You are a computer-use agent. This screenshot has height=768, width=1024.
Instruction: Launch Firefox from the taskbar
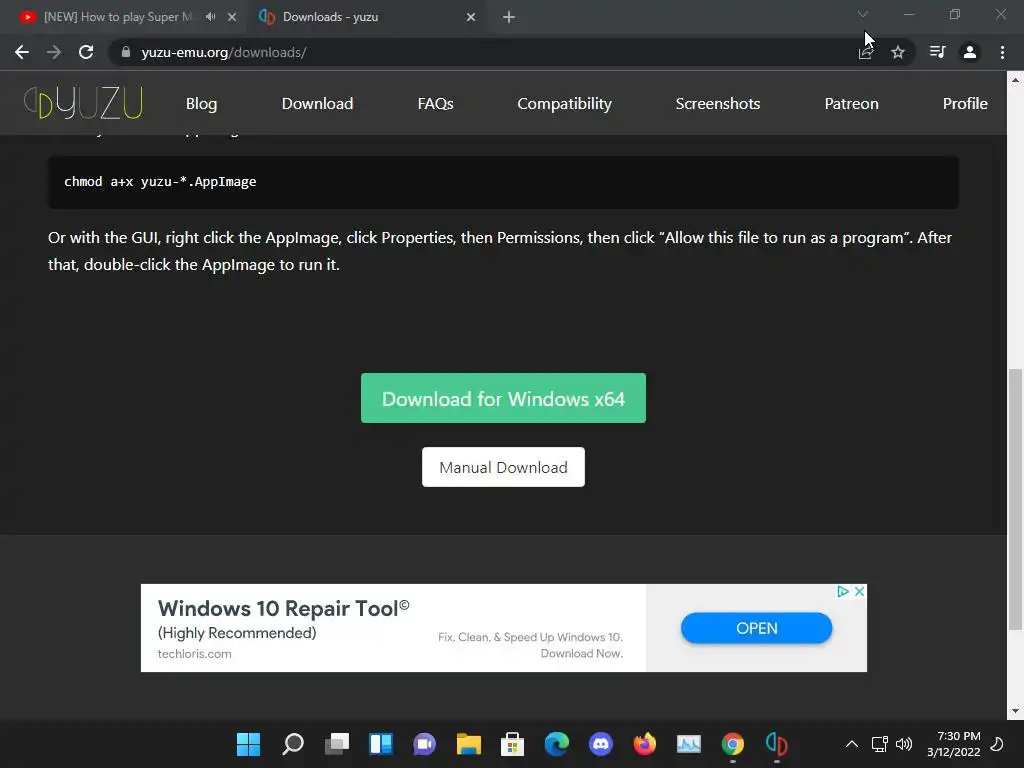click(x=645, y=744)
